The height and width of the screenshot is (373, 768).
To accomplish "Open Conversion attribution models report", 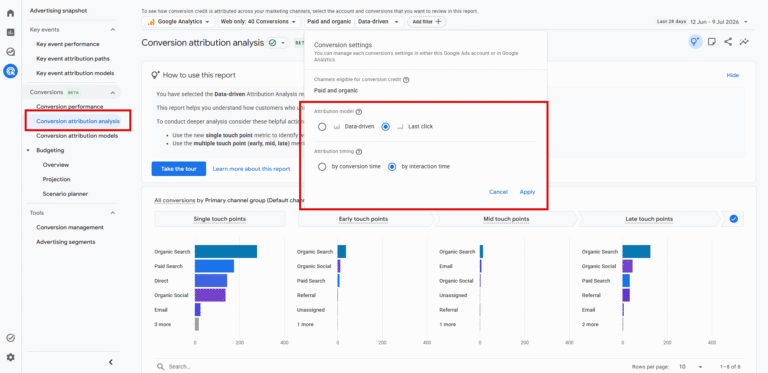I will (x=77, y=136).
